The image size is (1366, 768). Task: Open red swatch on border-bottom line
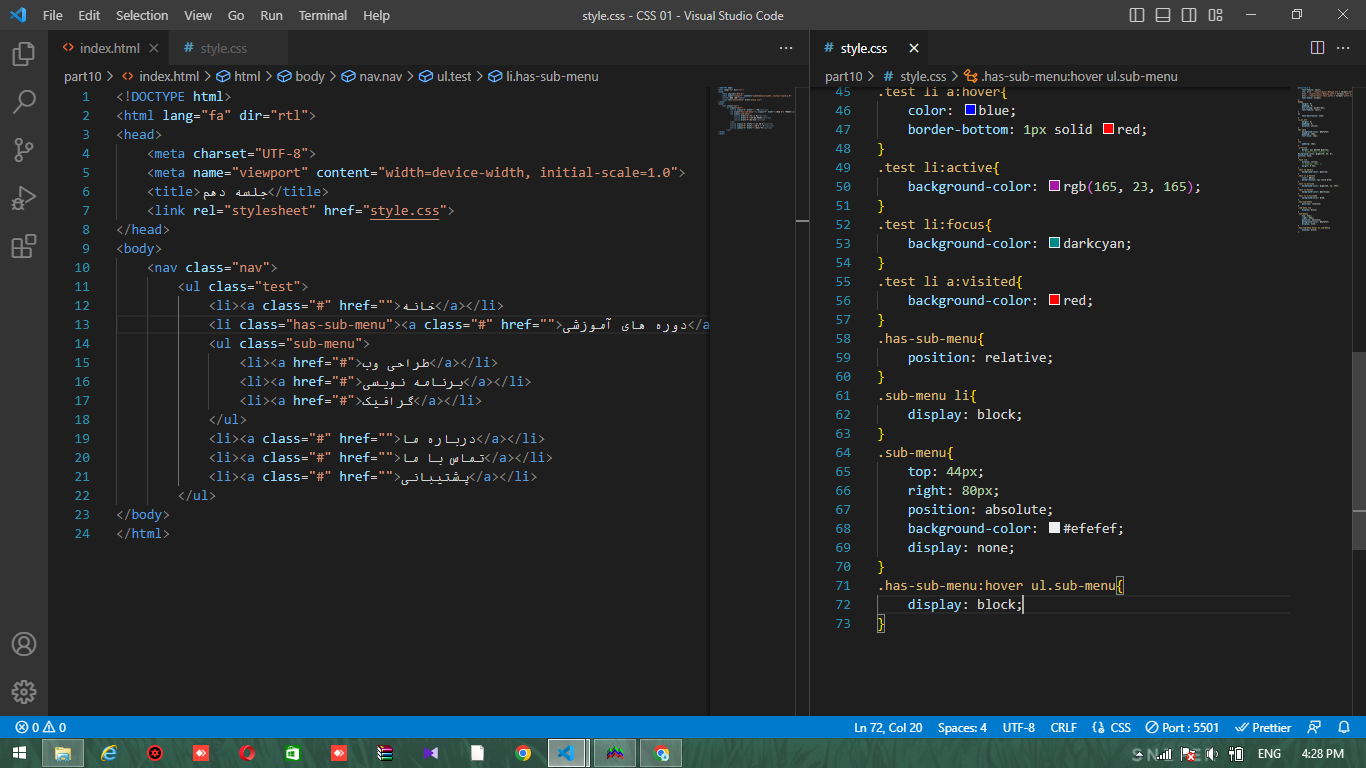[x=1108, y=129]
